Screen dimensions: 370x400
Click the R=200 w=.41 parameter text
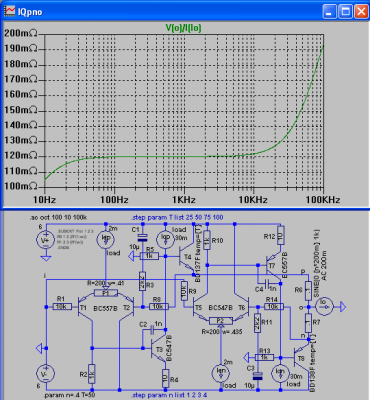click(105, 283)
